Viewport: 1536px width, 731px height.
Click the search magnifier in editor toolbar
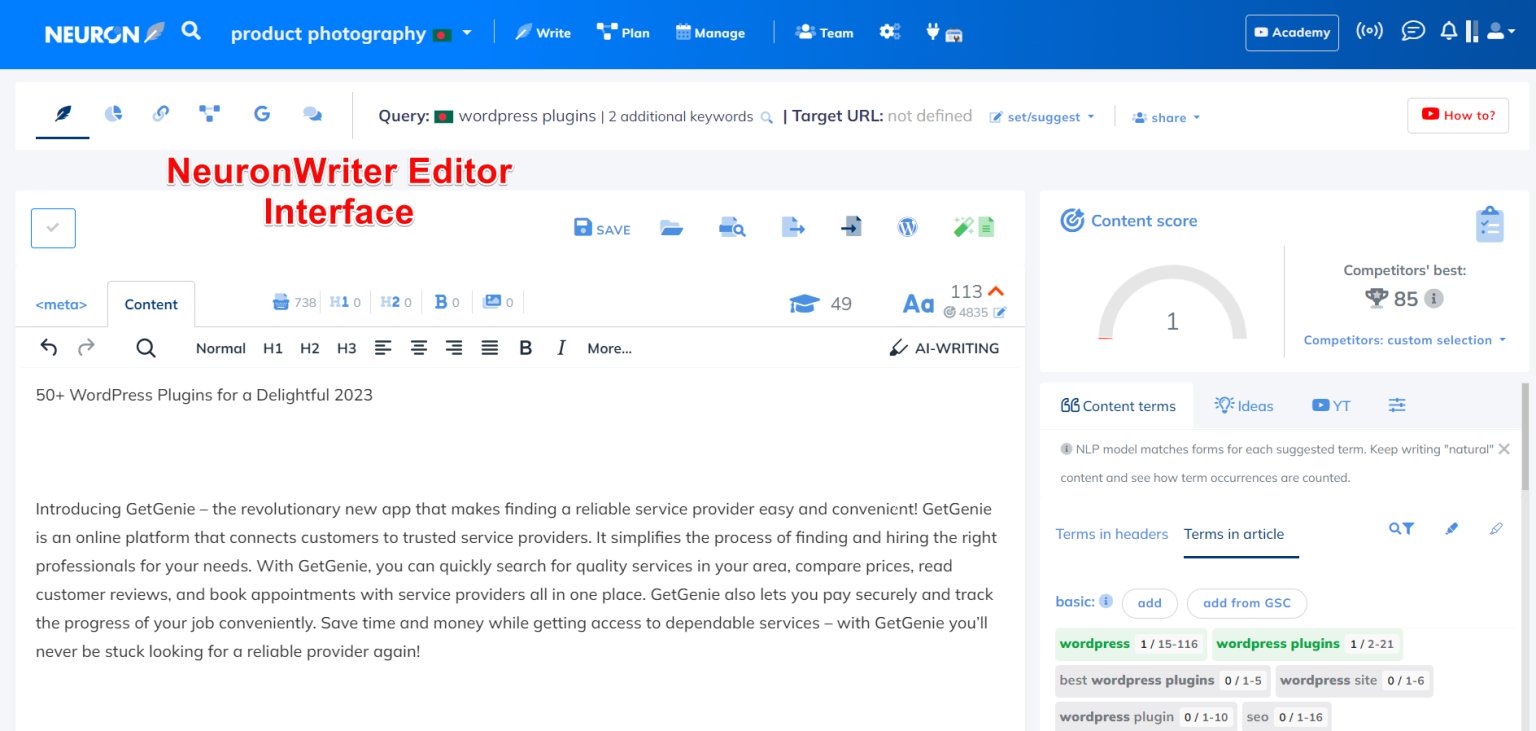tap(145, 348)
